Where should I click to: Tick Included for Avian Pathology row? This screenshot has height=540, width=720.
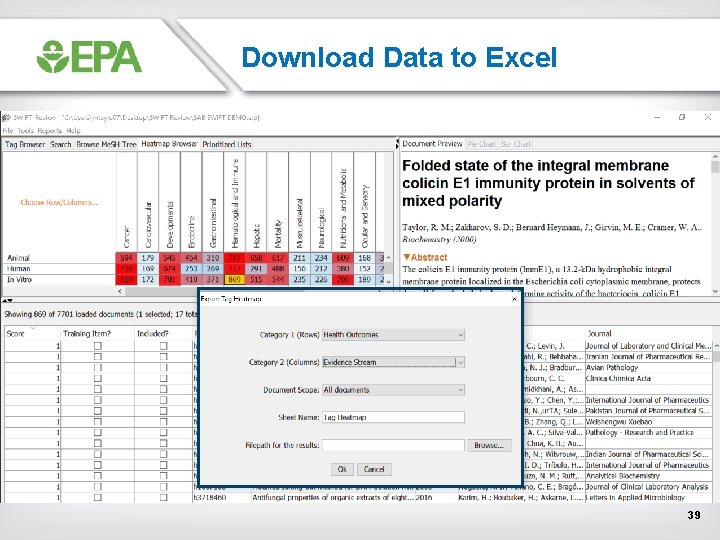click(163, 367)
